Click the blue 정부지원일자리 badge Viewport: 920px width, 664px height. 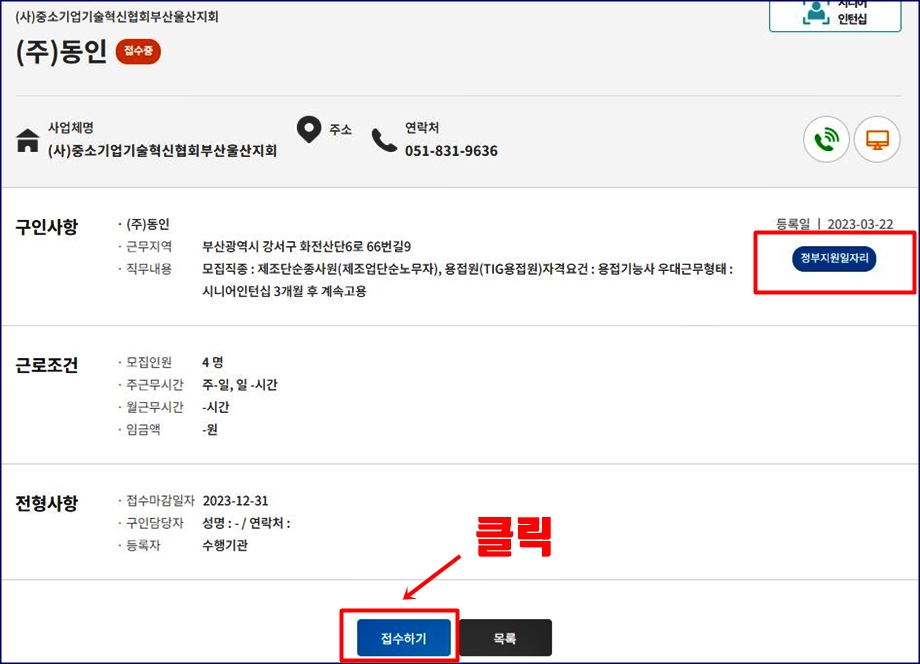tap(834, 259)
